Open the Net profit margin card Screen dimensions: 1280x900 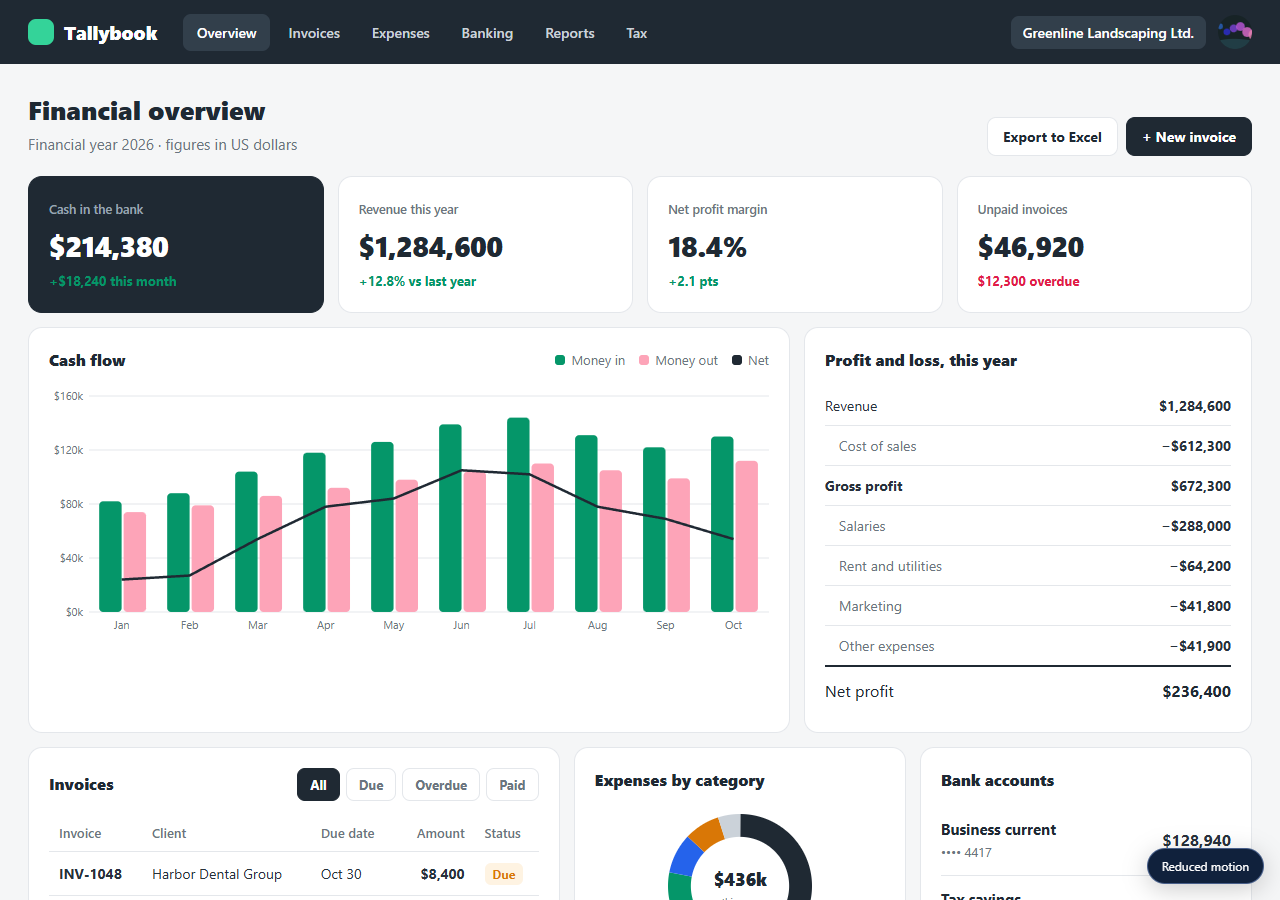point(795,245)
